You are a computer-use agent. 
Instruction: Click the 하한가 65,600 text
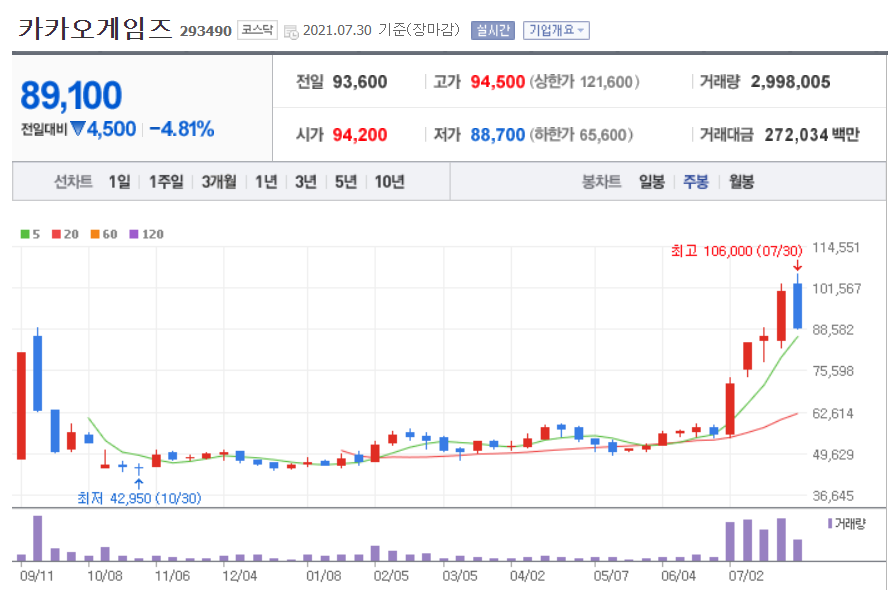(581, 135)
